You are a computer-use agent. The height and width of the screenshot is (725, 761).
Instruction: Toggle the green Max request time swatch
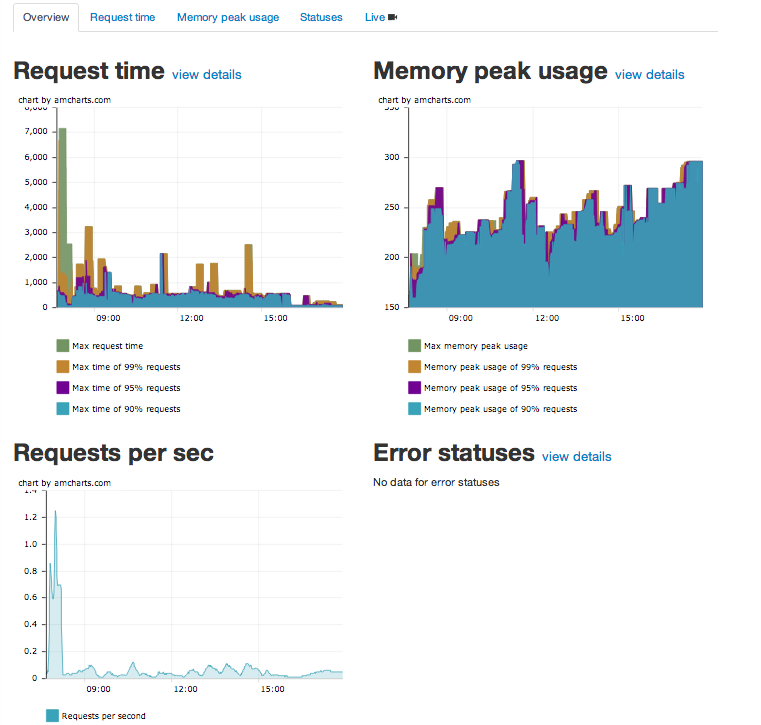click(63, 346)
